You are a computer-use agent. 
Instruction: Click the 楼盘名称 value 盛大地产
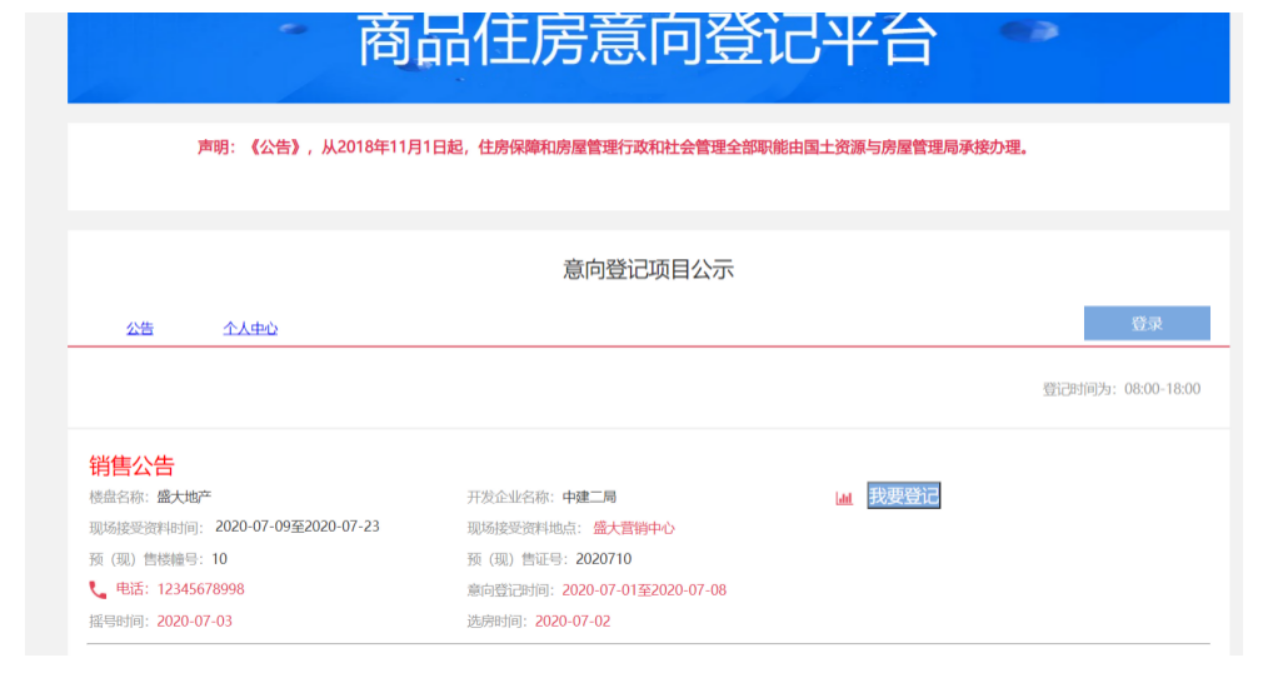coord(184,497)
